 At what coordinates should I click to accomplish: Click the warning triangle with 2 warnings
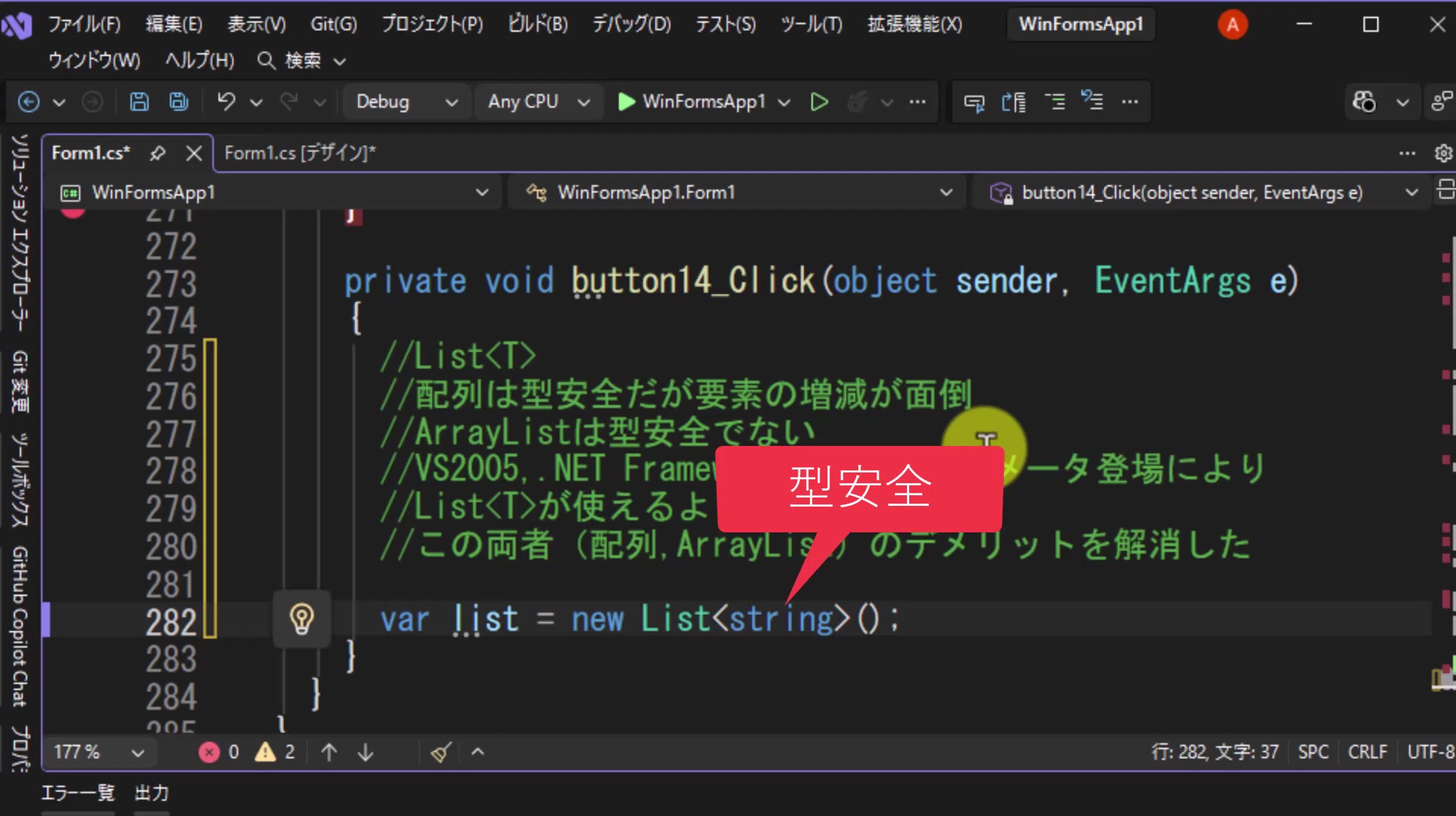pos(275,752)
